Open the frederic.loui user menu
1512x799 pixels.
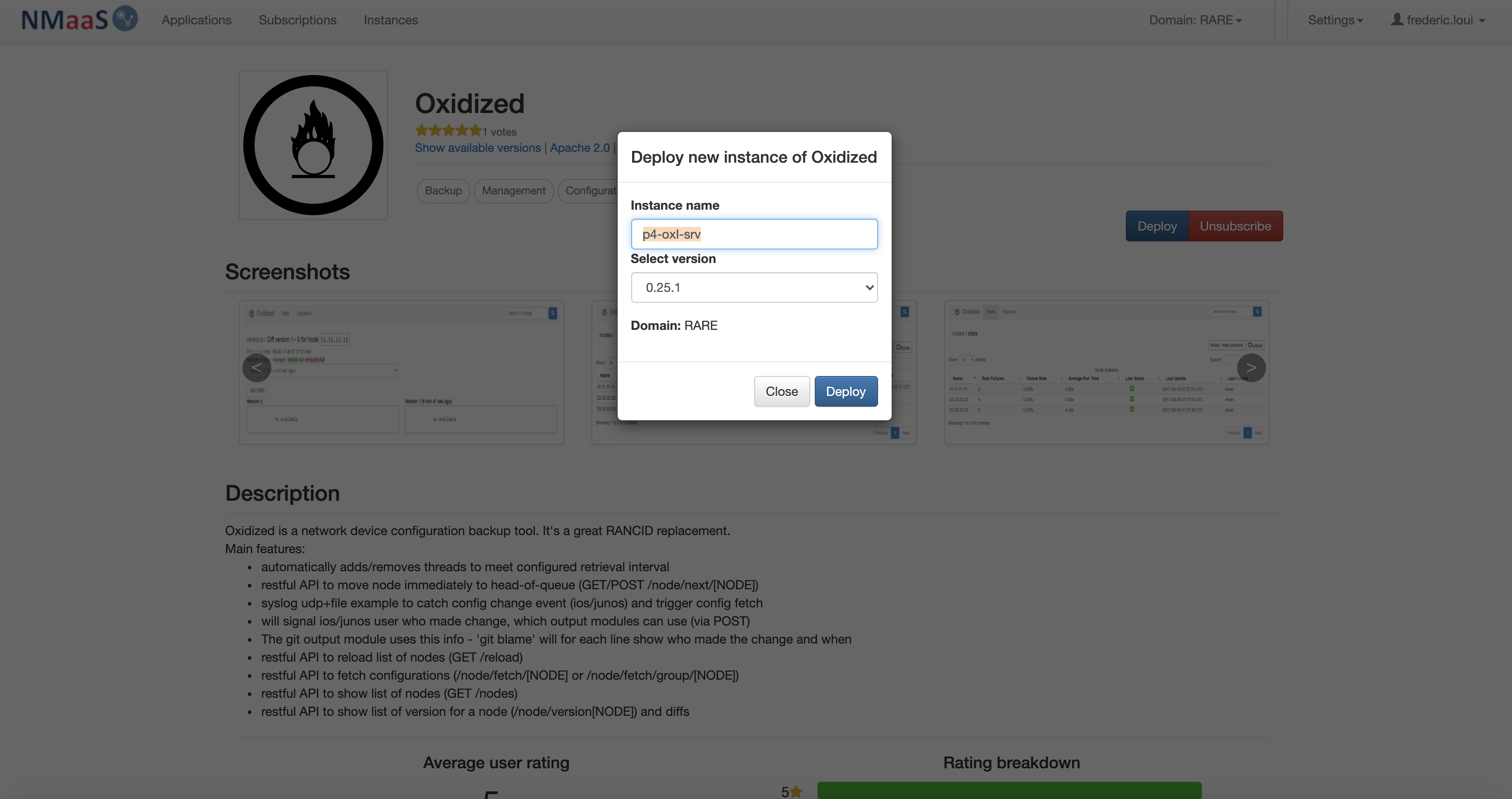(x=1437, y=20)
